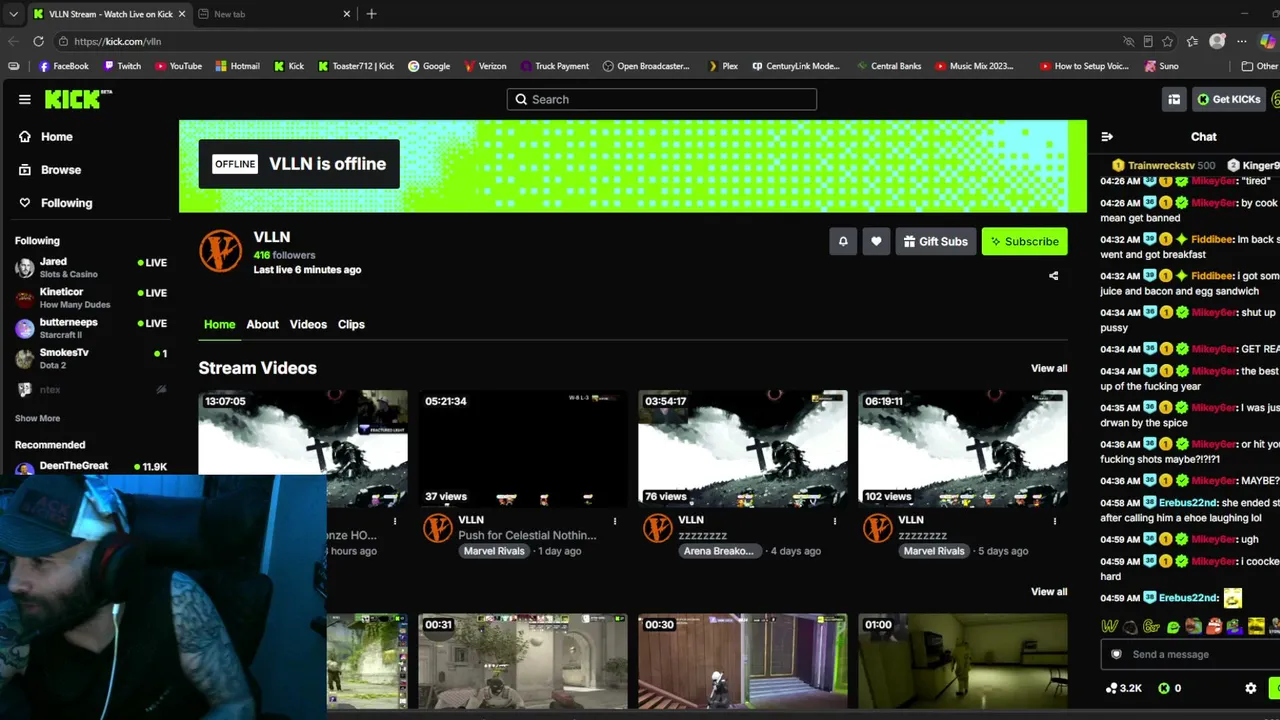Open the Hotmail bookmark
Screen dimensions: 1280x720
click(237, 66)
